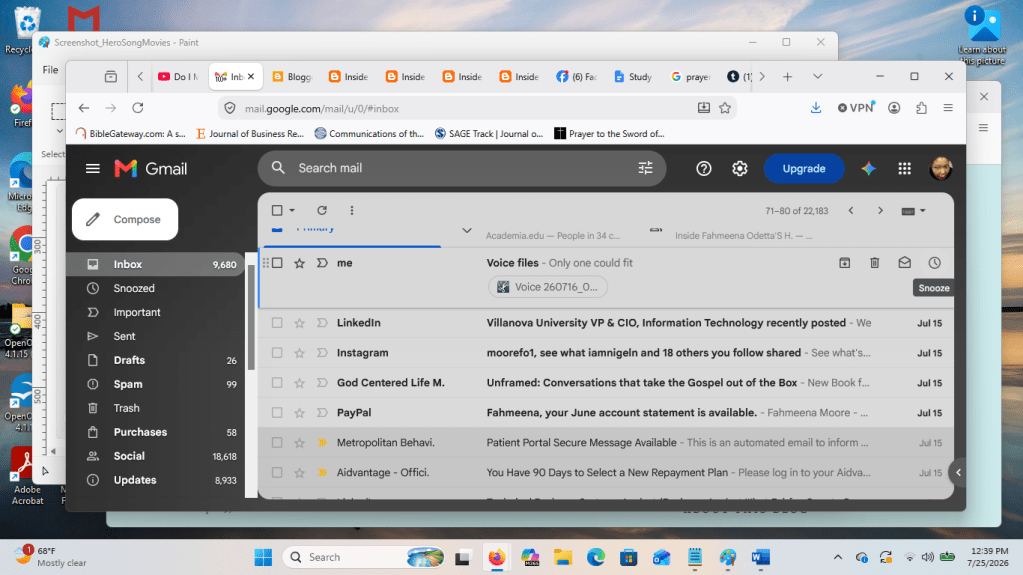Open select-all dropdown arrow
1023x575 pixels.
292,210
